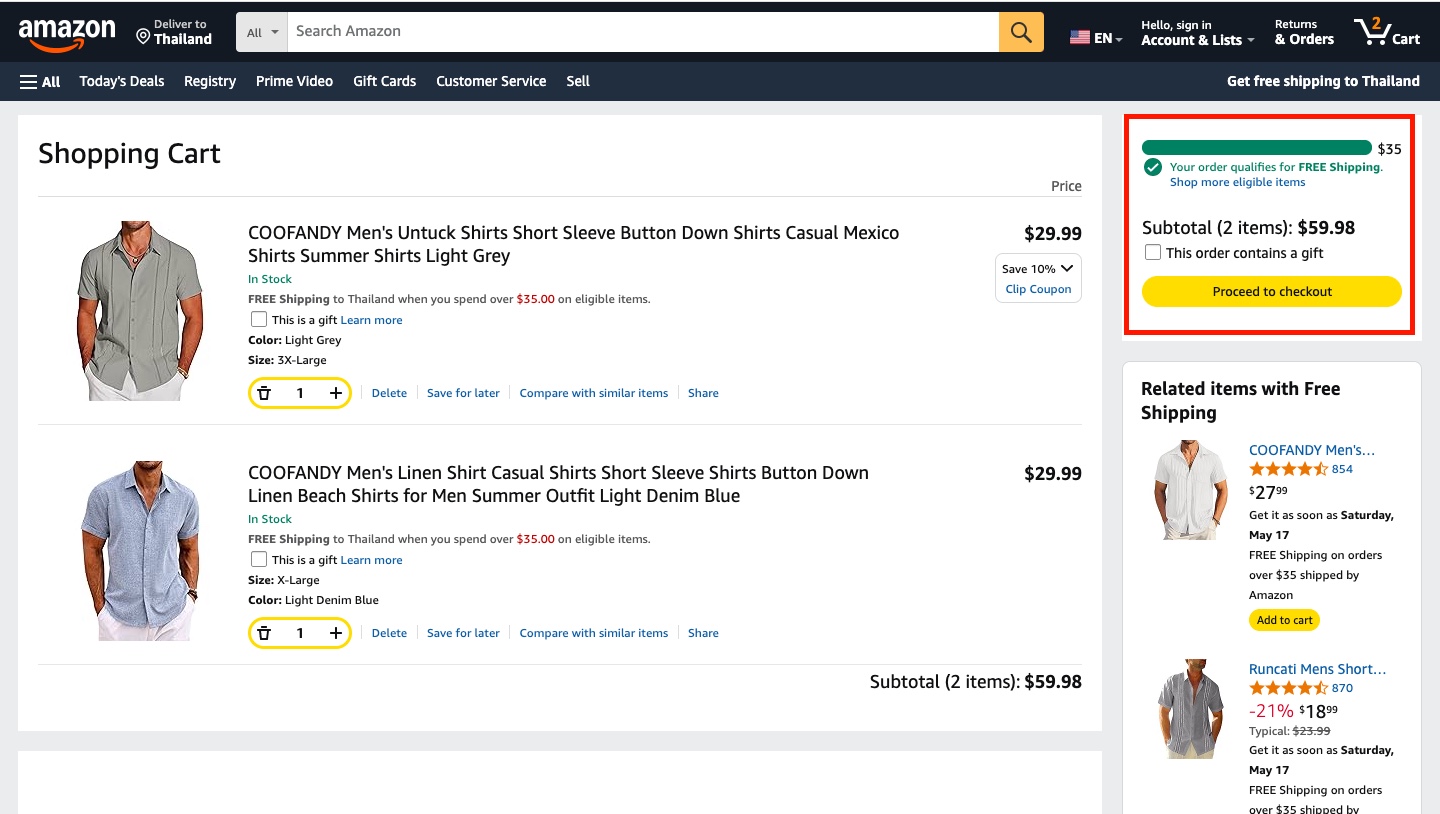Click Proceed to checkout
The height and width of the screenshot is (814, 1440).
(1272, 291)
